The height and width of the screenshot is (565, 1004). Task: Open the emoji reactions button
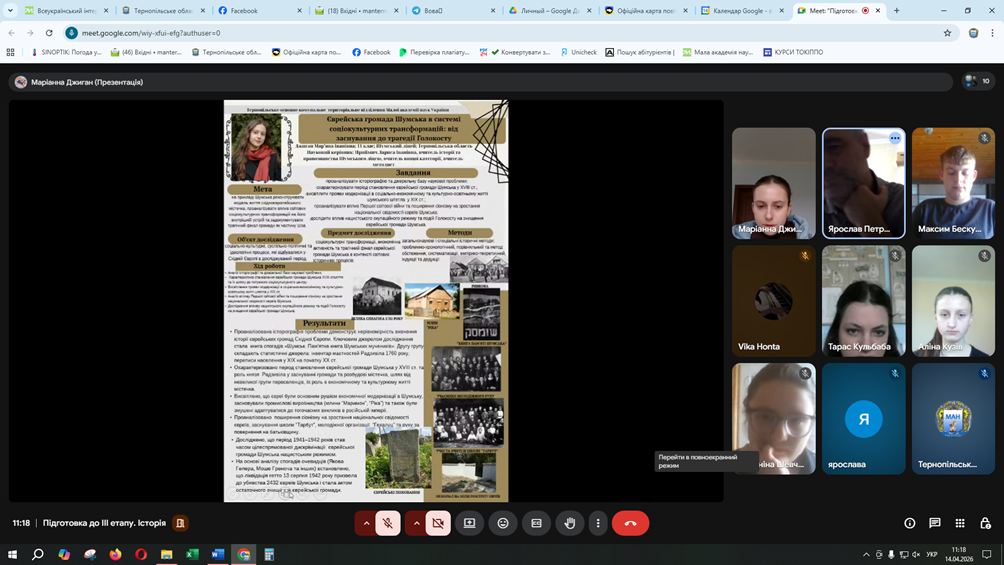(503, 523)
